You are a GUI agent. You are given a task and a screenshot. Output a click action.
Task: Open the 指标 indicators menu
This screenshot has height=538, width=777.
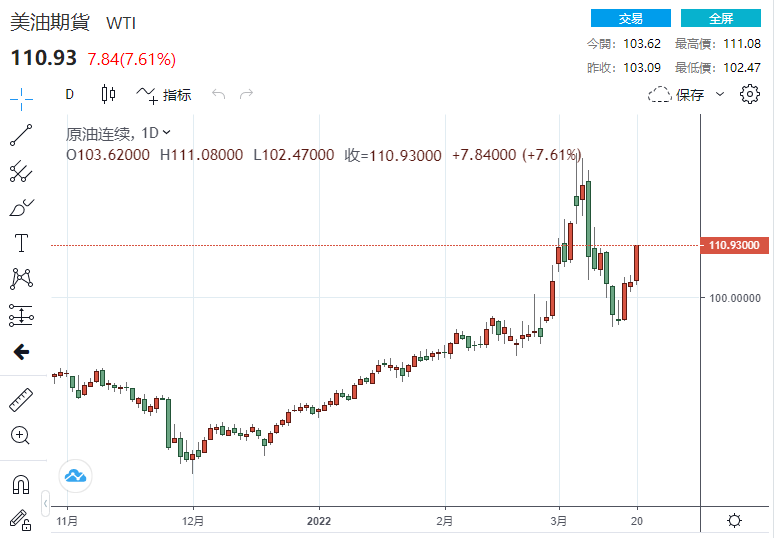(x=165, y=95)
